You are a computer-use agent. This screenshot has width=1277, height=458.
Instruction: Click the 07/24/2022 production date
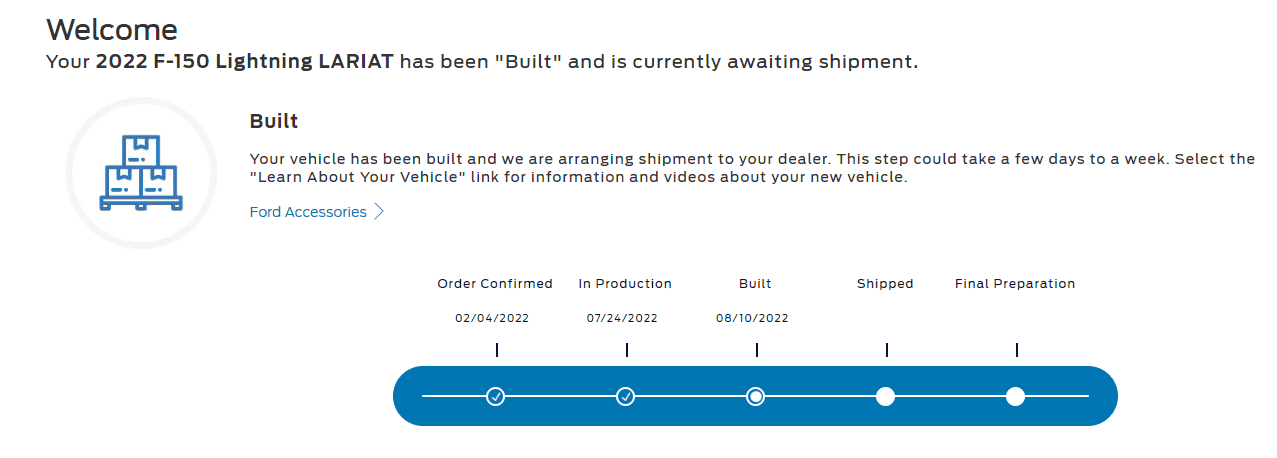622,319
